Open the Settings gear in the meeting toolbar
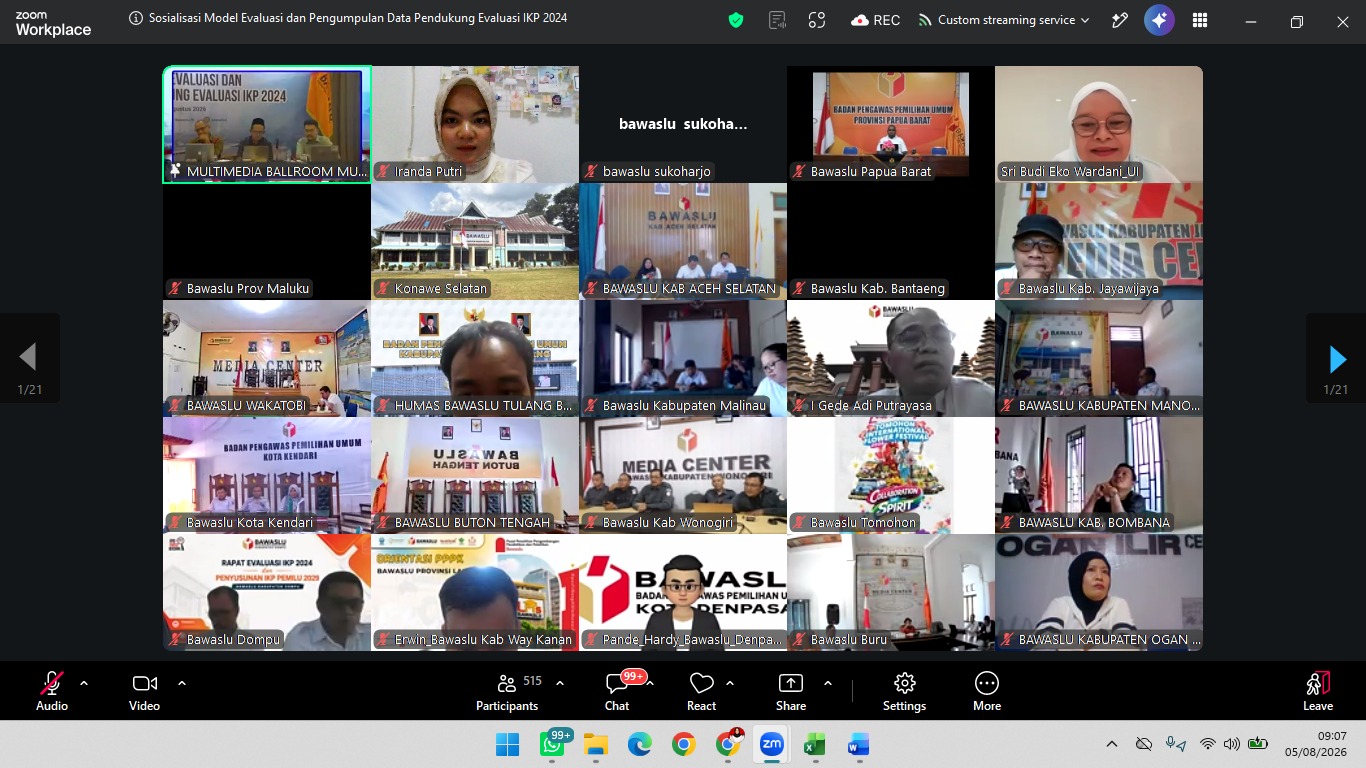This screenshot has width=1366, height=768. (904, 692)
